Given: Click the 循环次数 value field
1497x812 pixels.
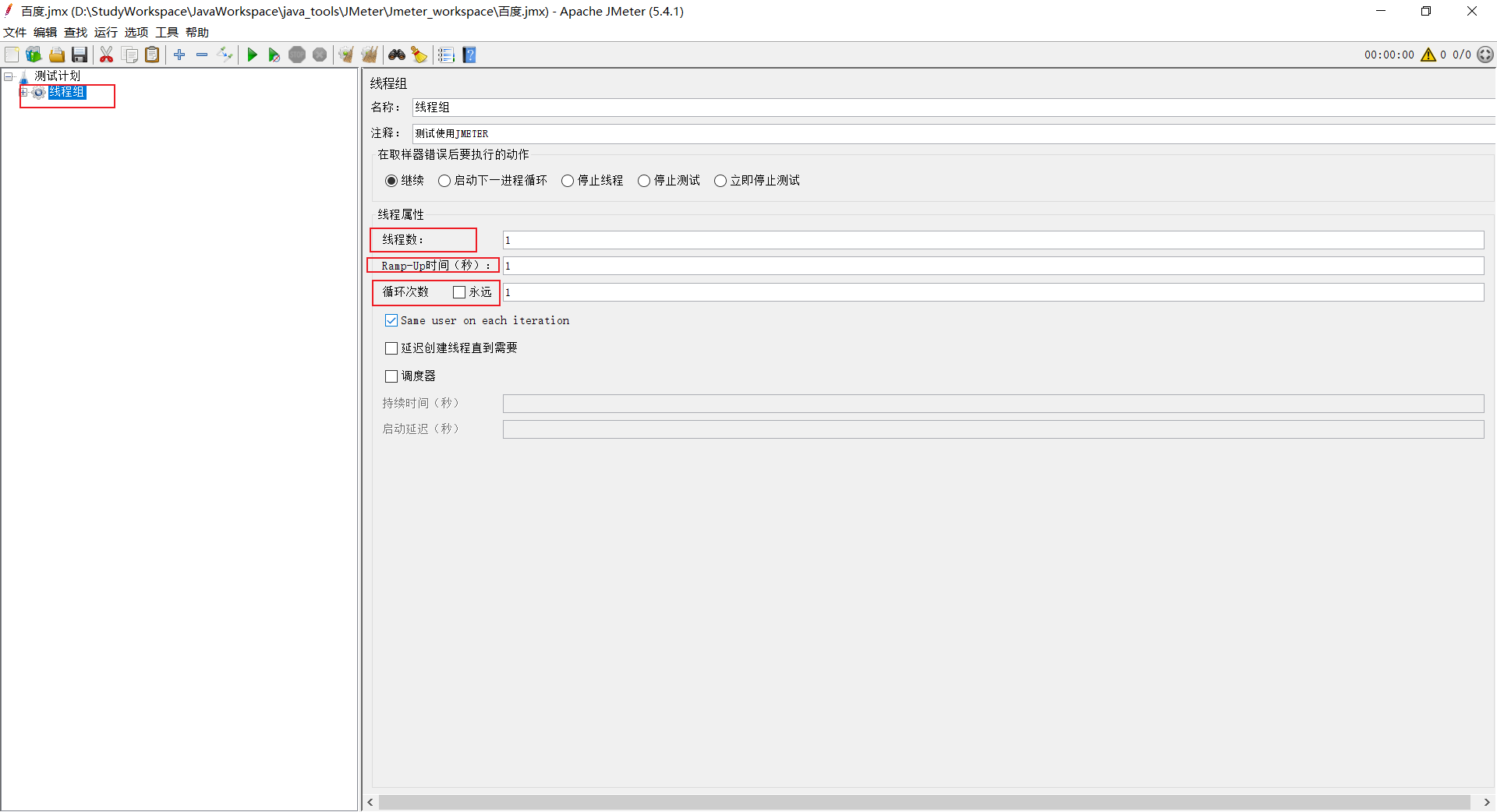Looking at the screenshot, I should pyautogui.click(x=993, y=292).
